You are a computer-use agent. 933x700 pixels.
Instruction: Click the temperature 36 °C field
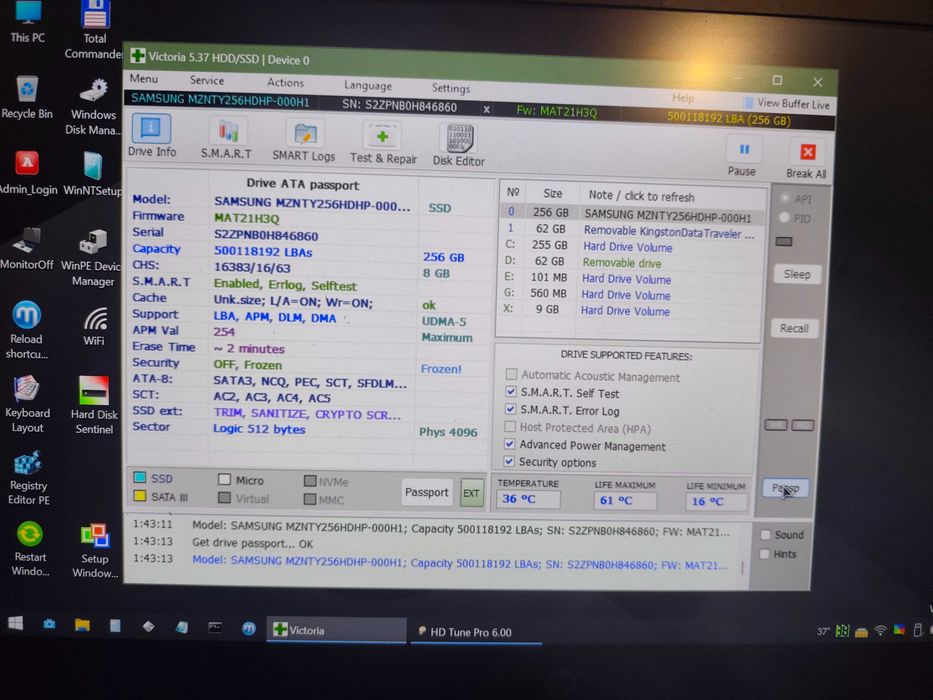528,499
